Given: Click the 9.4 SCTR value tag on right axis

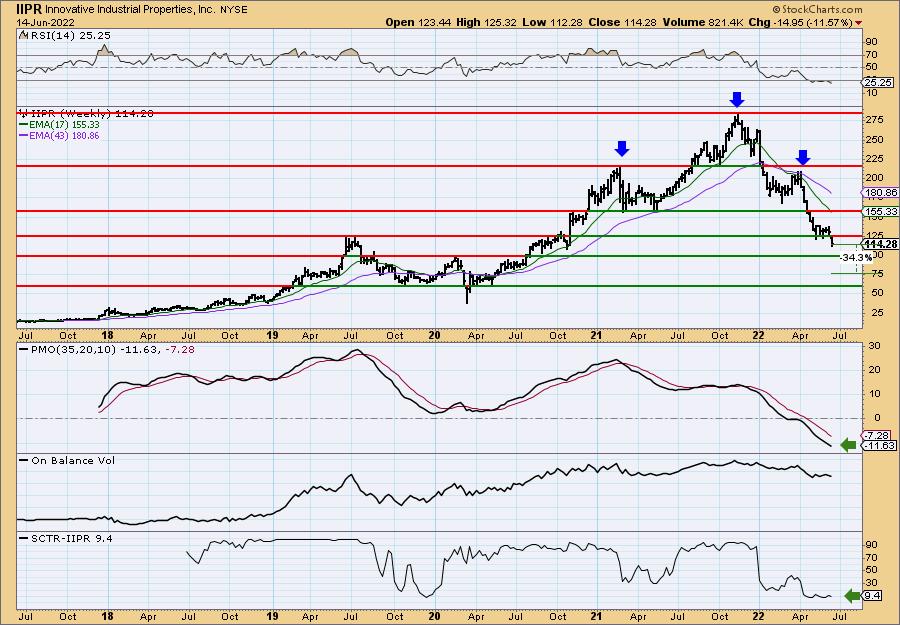Looking at the screenshot, I should [x=872, y=596].
